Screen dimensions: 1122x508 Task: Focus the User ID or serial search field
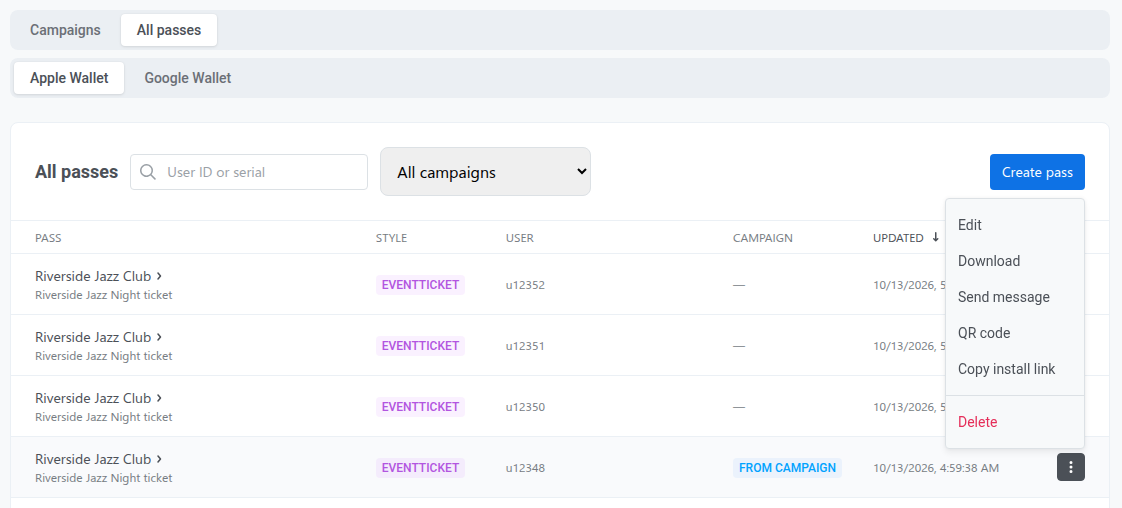click(x=249, y=172)
